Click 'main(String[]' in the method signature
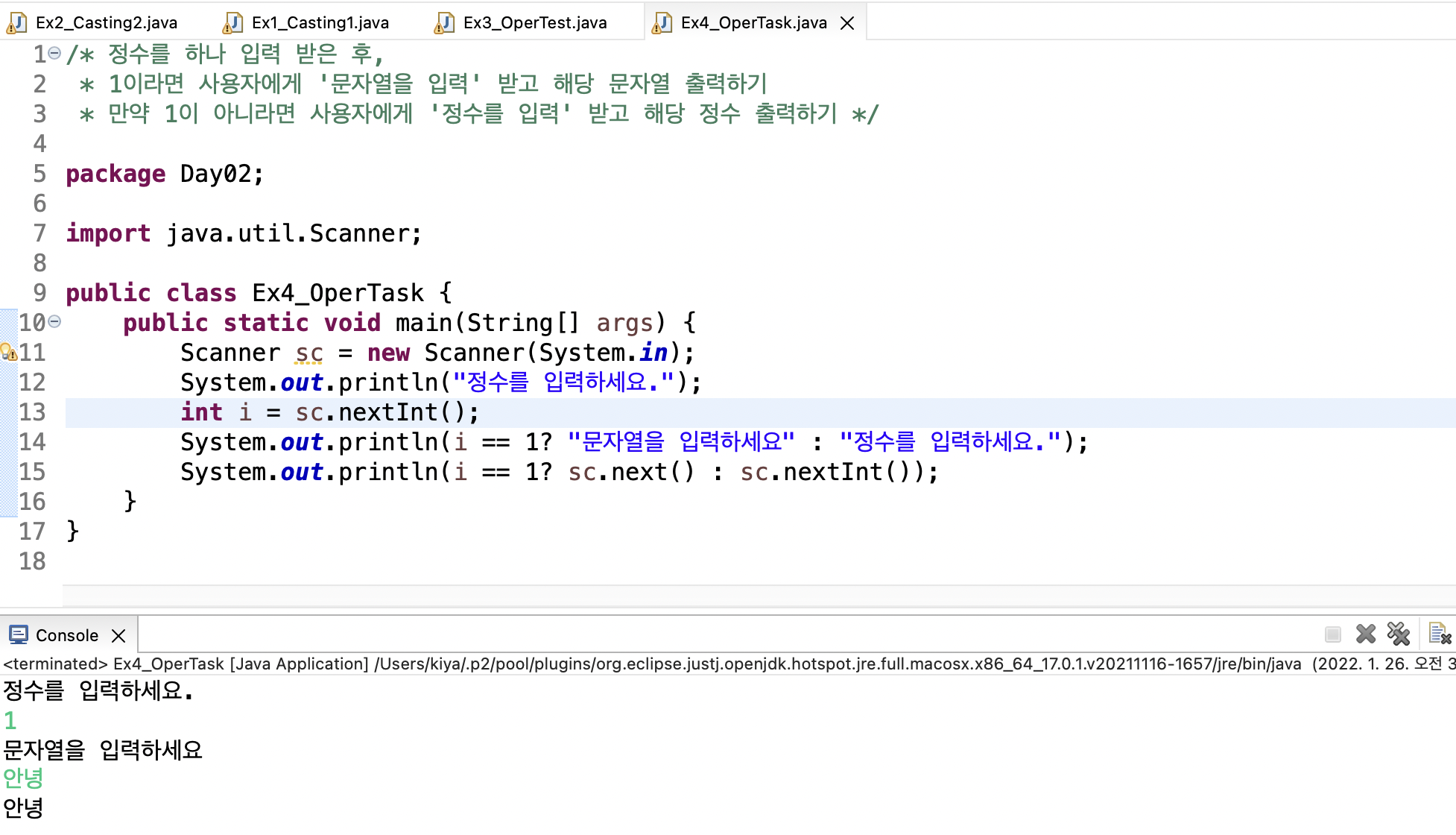This screenshot has height=835, width=1456. [487, 323]
